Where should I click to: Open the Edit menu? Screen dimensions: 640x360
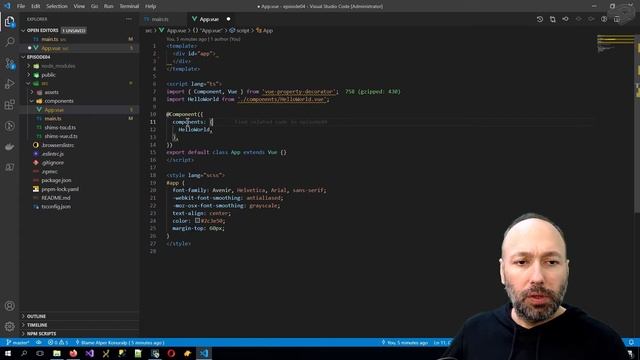click(36, 6)
